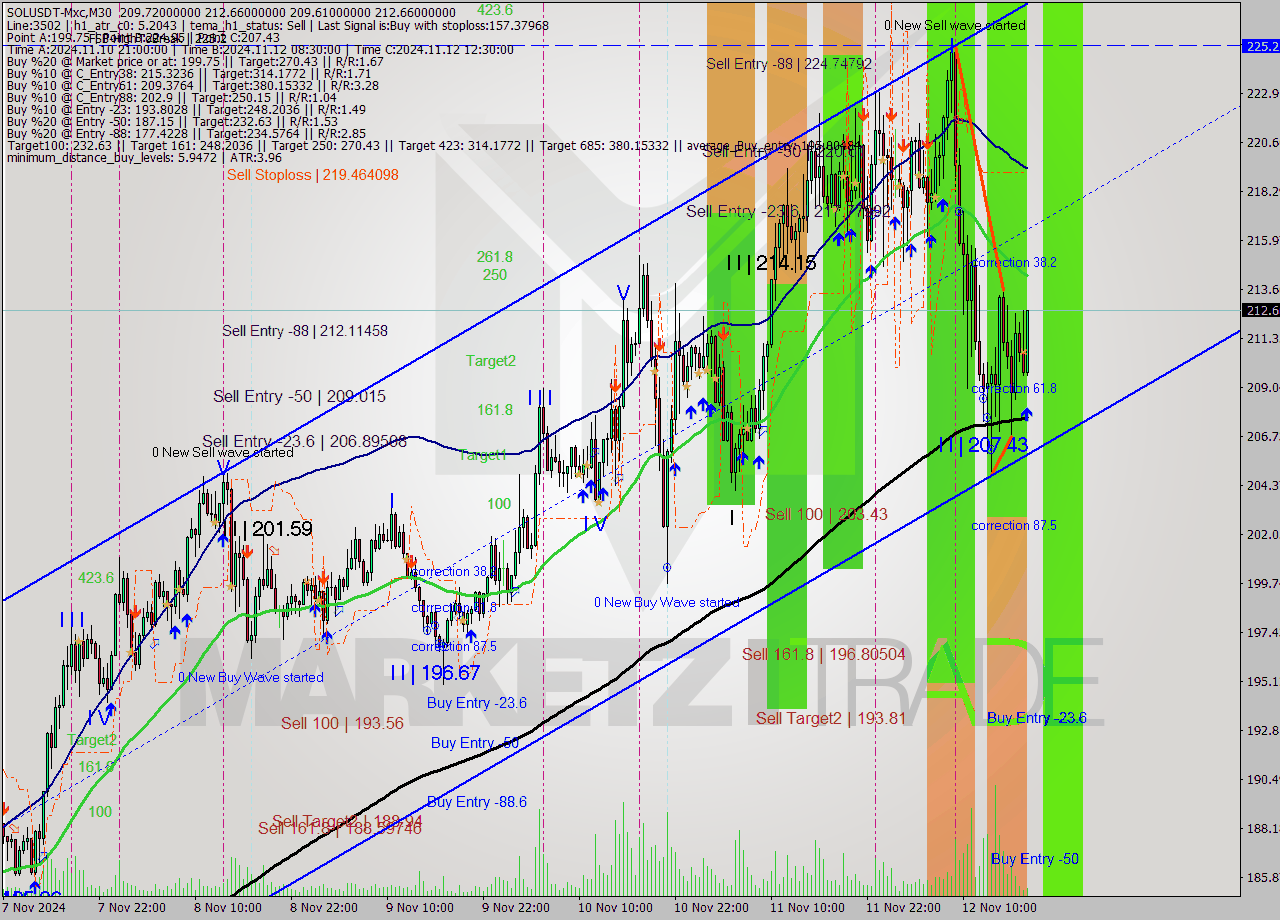
Task: Click the wave label with price 196.67
Action: (x=435, y=673)
